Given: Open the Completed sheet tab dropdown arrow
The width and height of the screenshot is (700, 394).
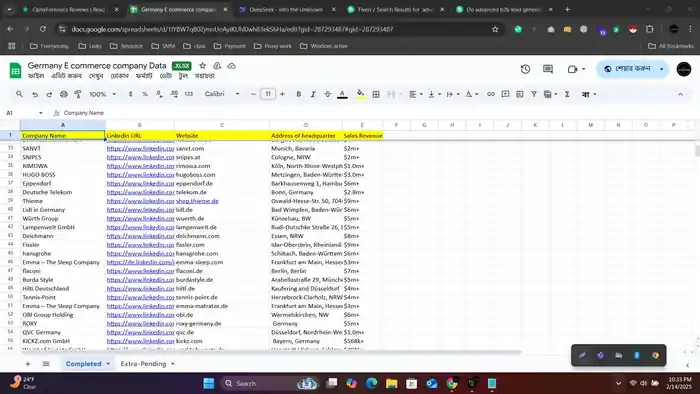Looking at the screenshot, I should pyautogui.click(x=108, y=364).
